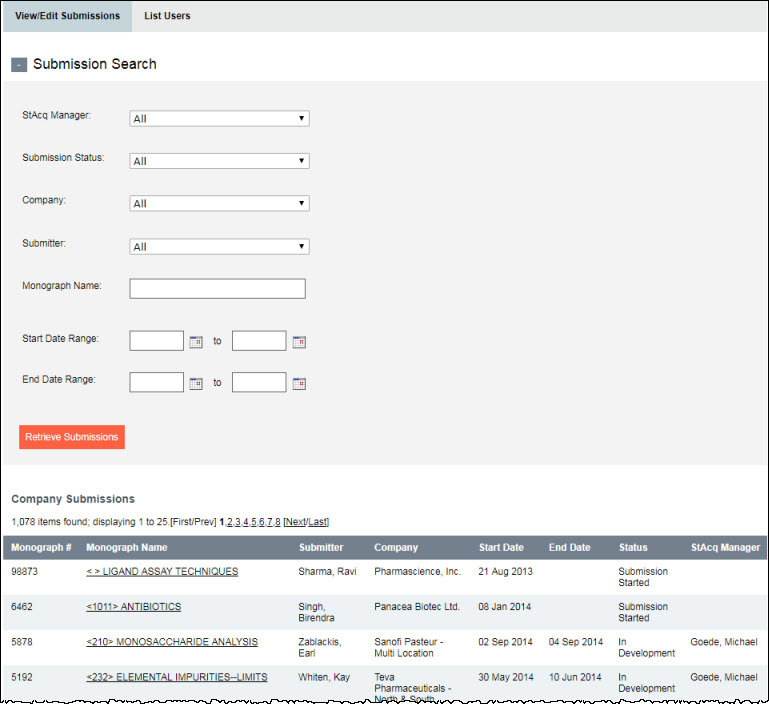Open calendar picker for End Date Range end
The width and height of the screenshot is (769, 705).
point(299,383)
